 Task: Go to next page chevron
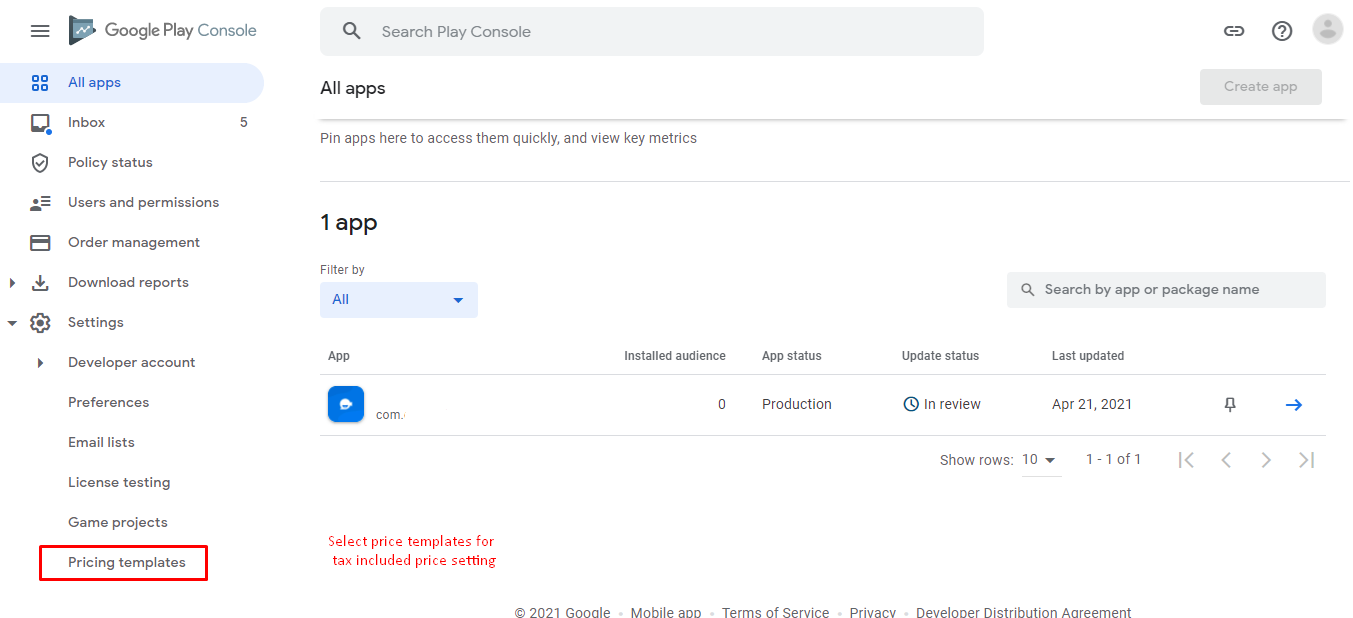click(x=1266, y=460)
